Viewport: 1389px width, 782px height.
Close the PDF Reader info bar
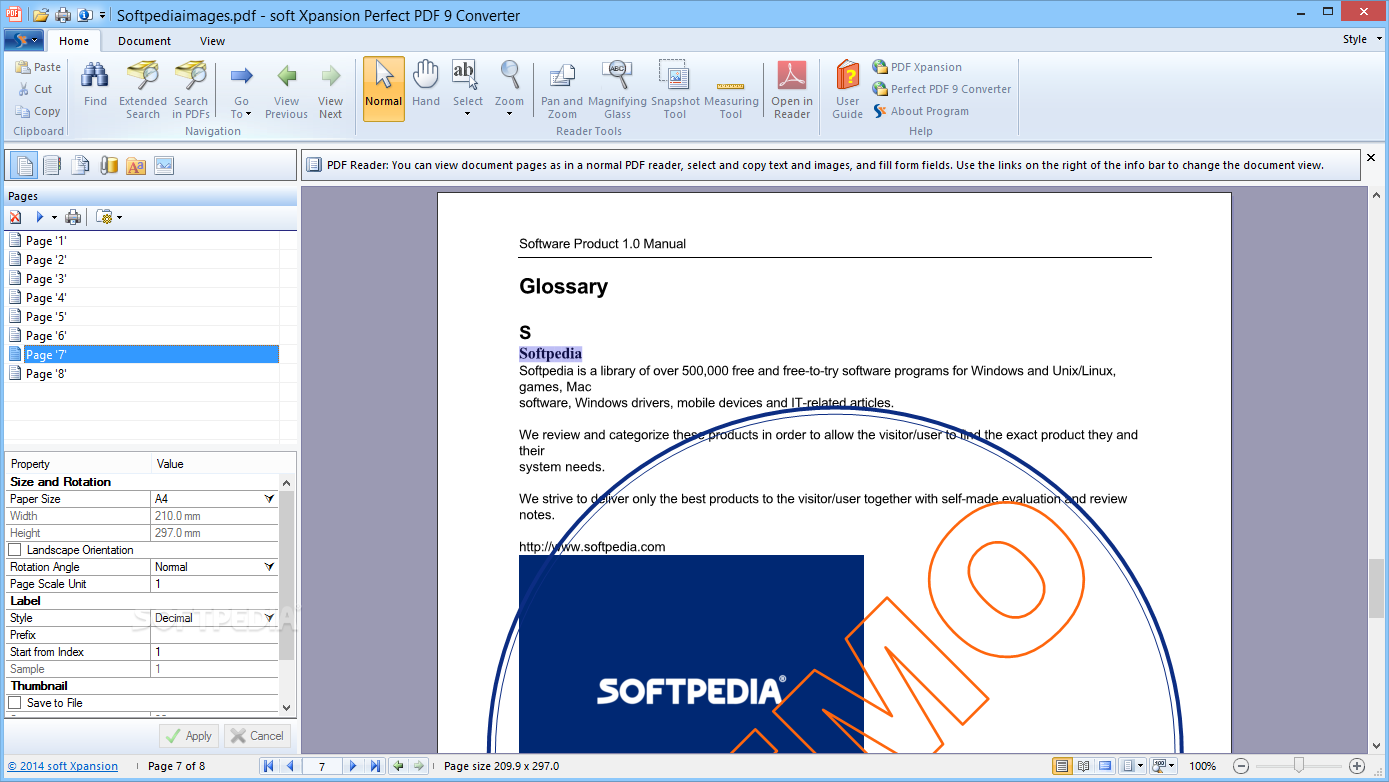[1371, 158]
